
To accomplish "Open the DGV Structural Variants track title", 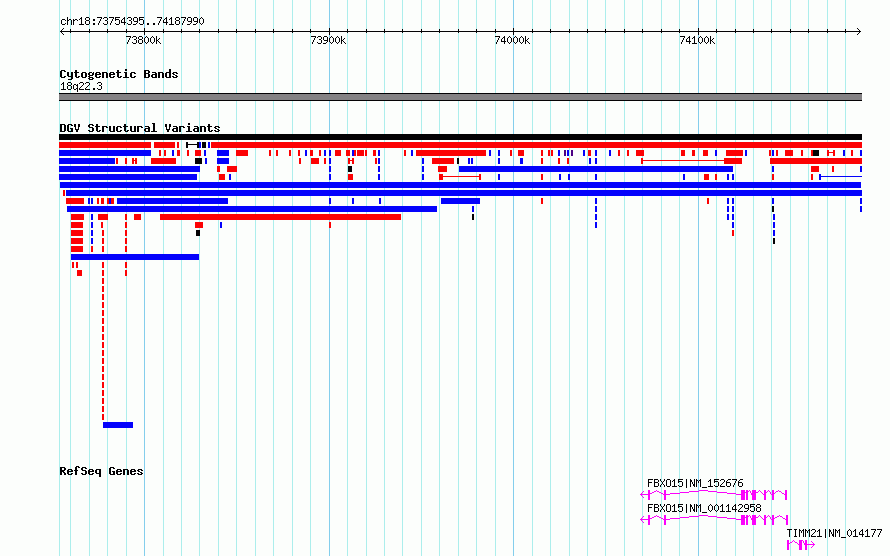I will point(140,128).
